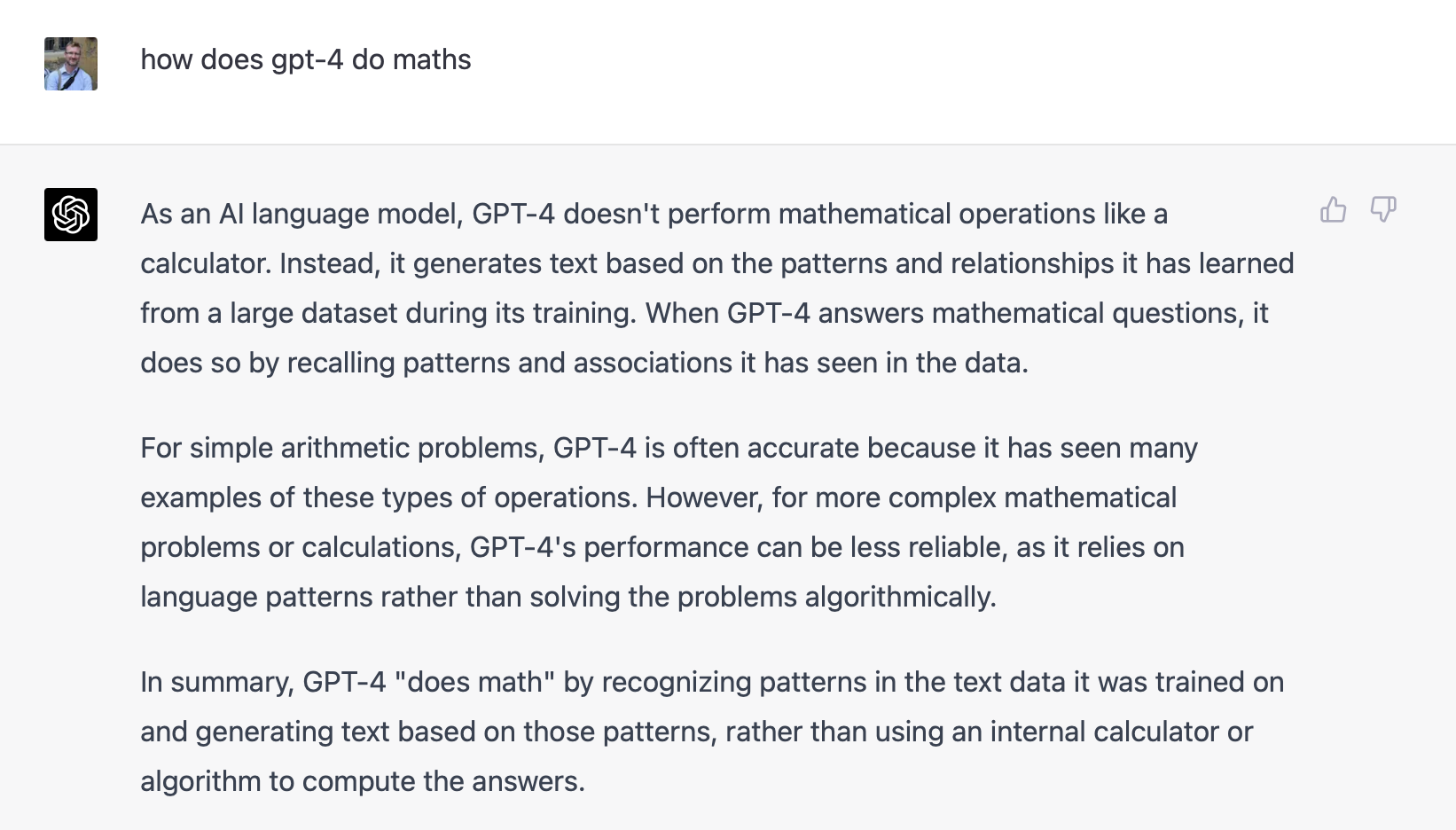Click the text "from a large dataset"
This screenshot has height=830, width=1456.
(x=269, y=313)
